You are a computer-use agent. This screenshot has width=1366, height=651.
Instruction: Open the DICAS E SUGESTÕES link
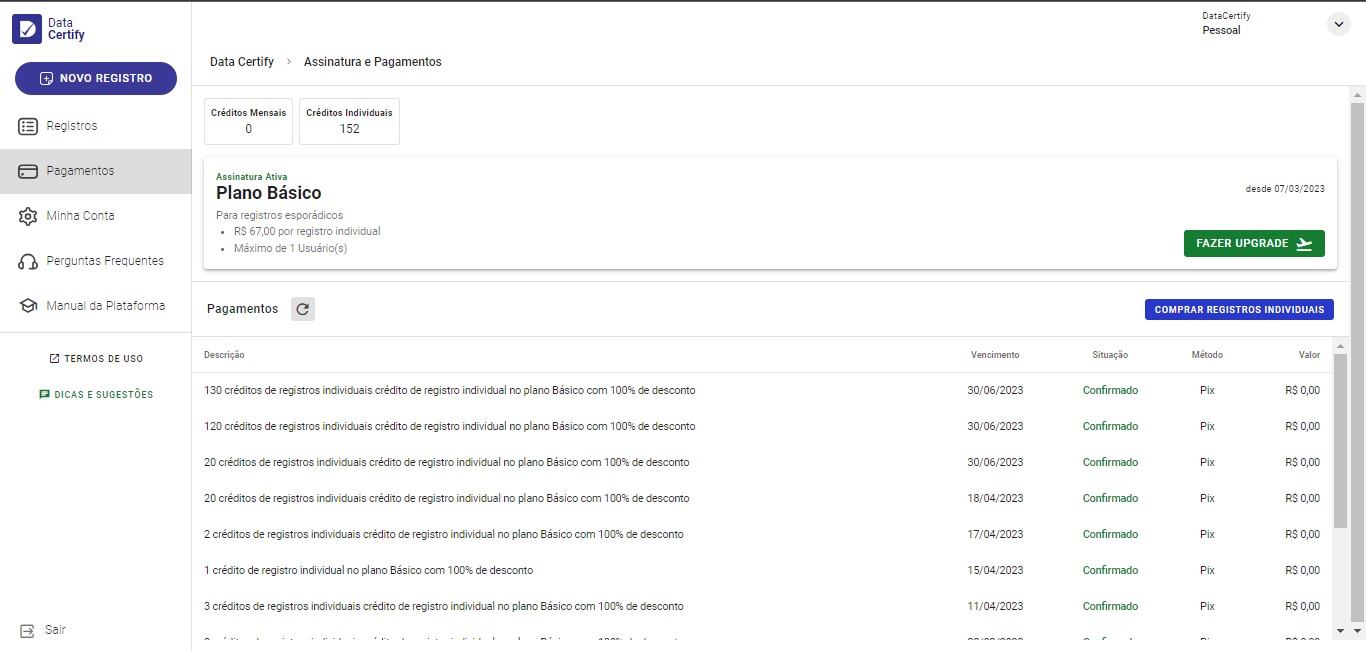click(96, 395)
